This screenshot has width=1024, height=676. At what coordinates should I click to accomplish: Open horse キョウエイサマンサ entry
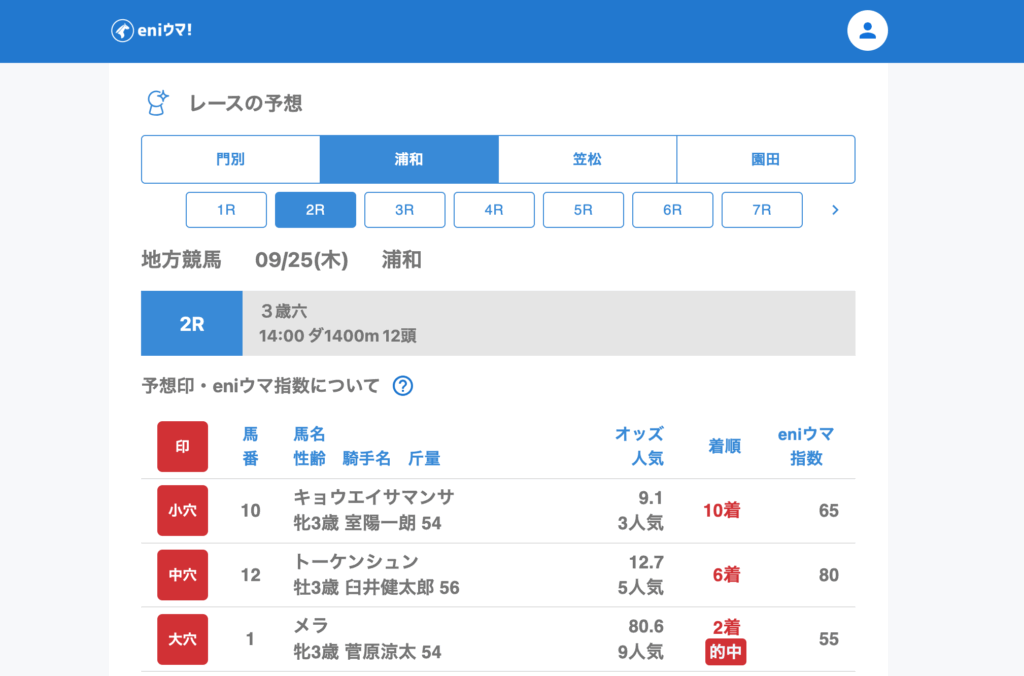[x=374, y=497]
